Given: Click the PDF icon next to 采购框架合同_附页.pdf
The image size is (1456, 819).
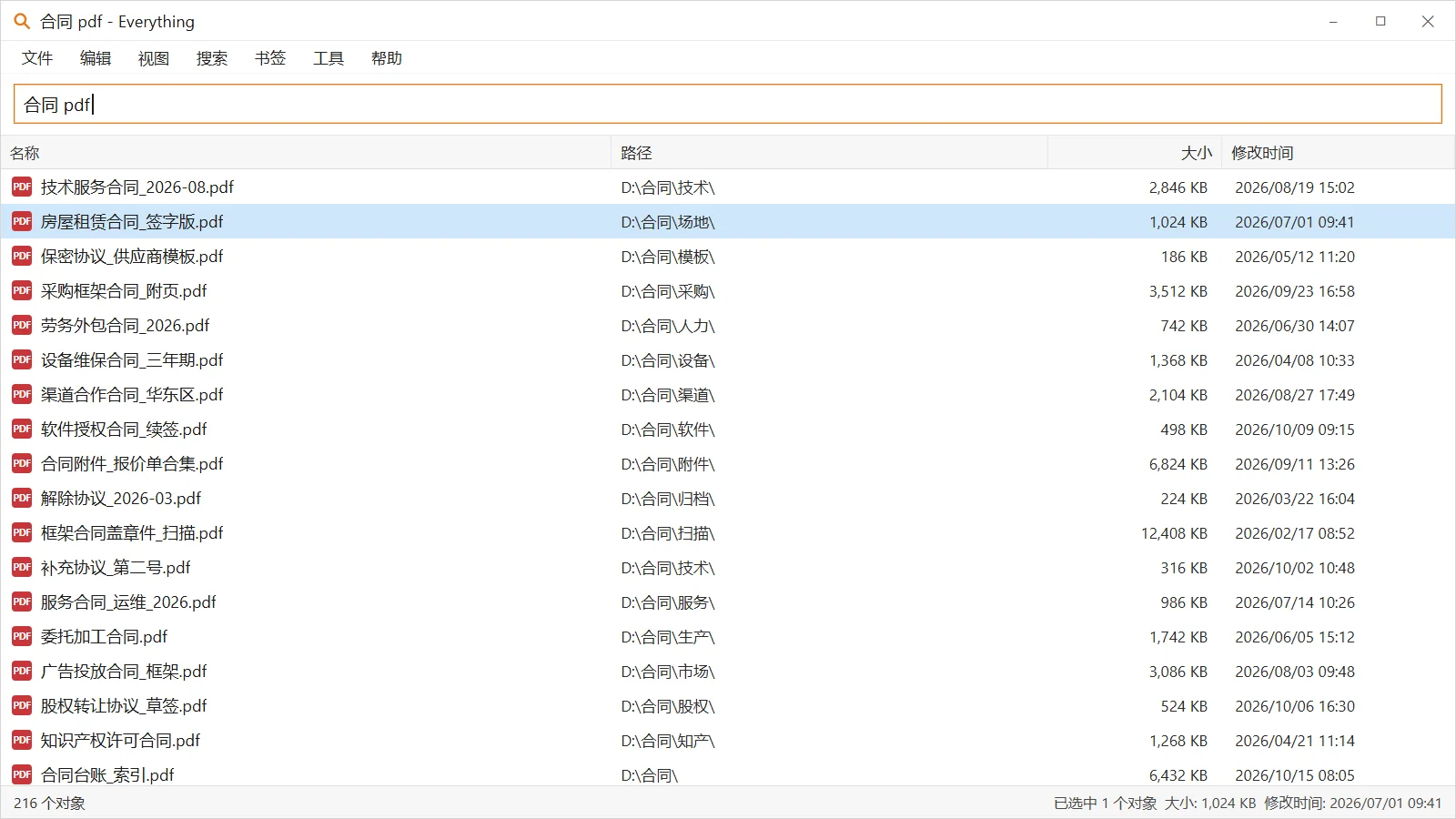Looking at the screenshot, I should click(x=22, y=291).
